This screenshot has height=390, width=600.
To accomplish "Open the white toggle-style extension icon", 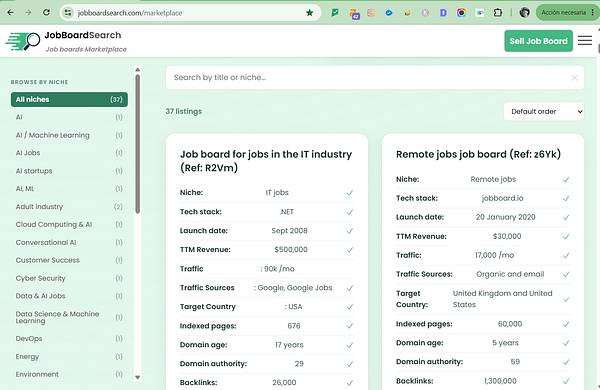I will tap(479, 13).
